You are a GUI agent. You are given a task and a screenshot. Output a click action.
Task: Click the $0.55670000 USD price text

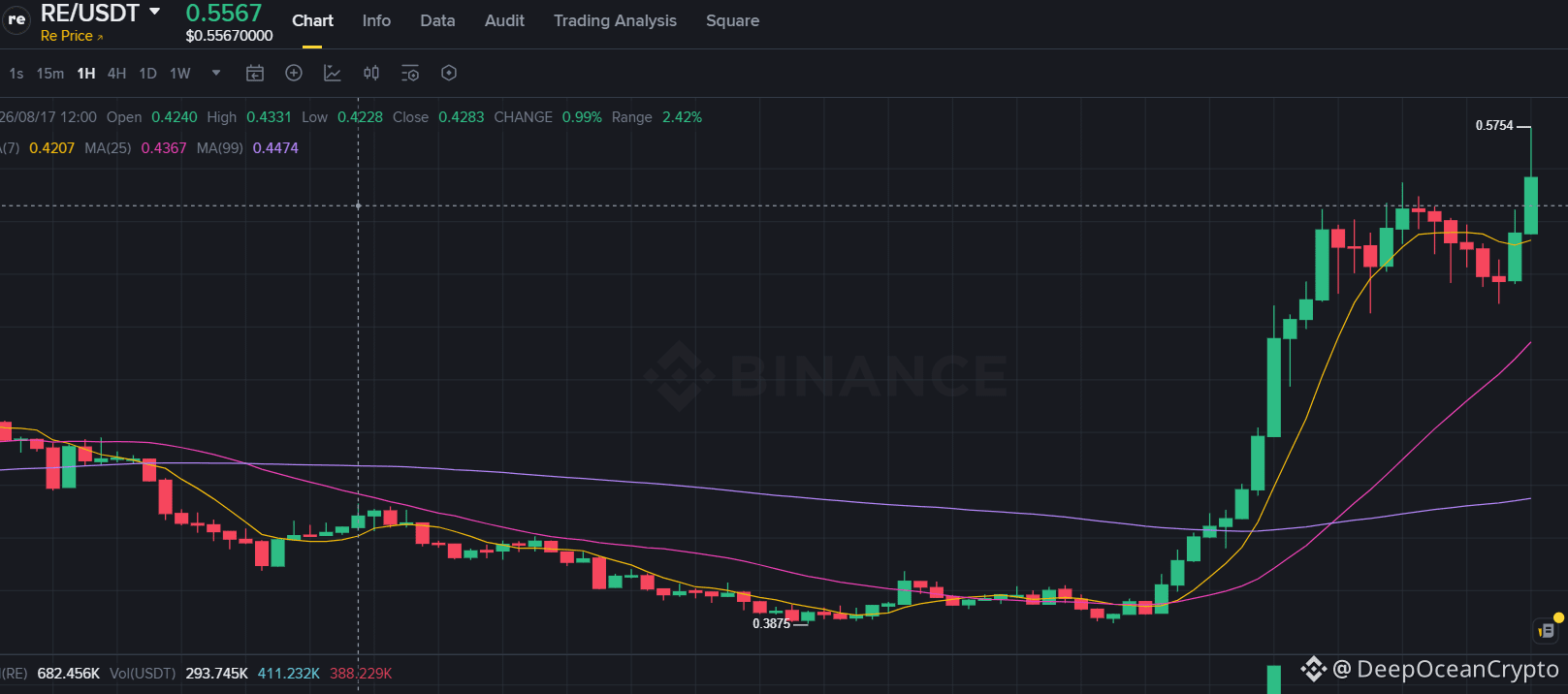(229, 36)
